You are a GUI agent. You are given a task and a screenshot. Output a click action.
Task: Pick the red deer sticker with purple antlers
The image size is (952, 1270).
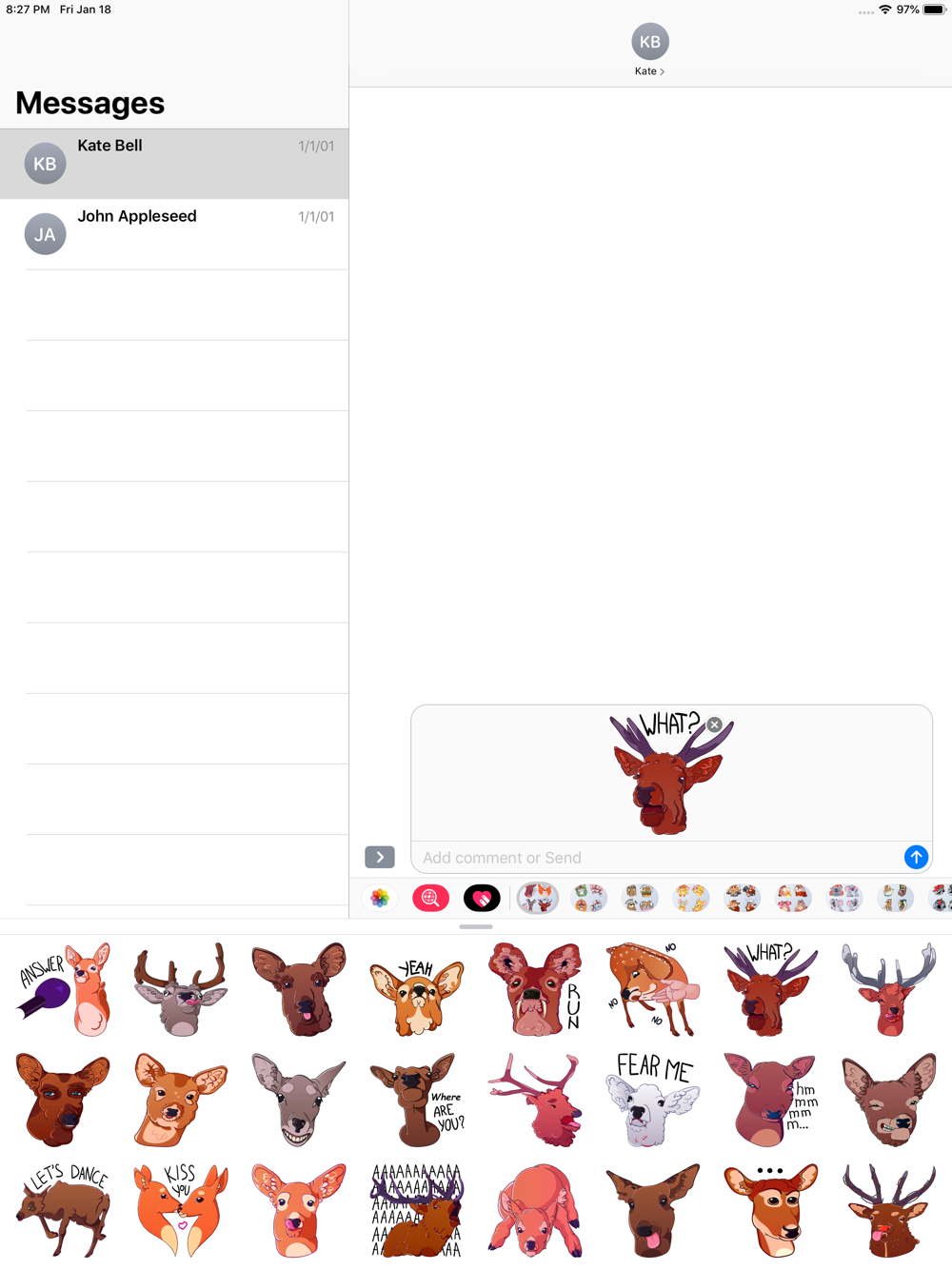pyautogui.click(x=889, y=1211)
